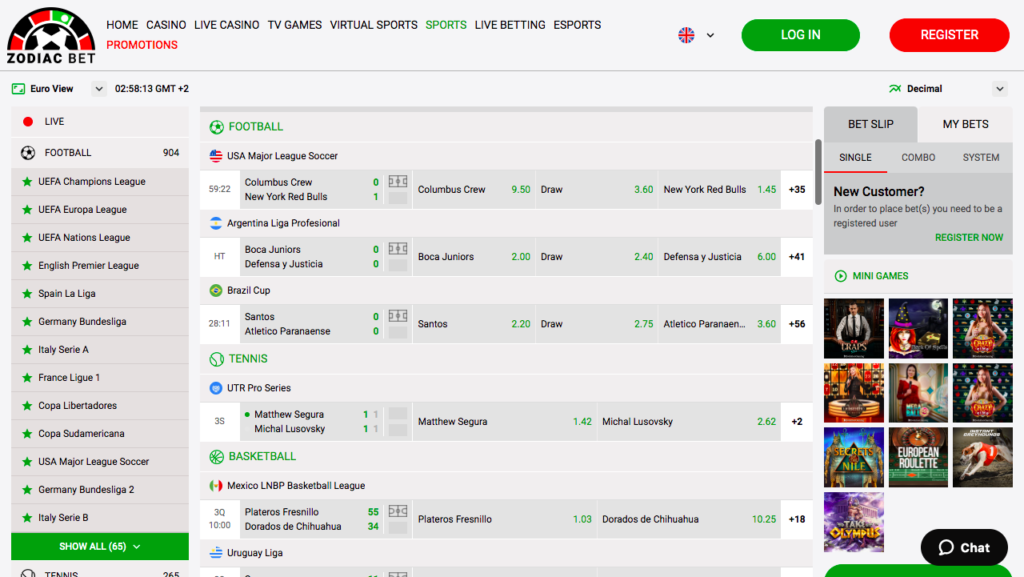Open the language selector dropdown arrow
The width and height of the screenshot is (1024, 577).
point(711,35)
